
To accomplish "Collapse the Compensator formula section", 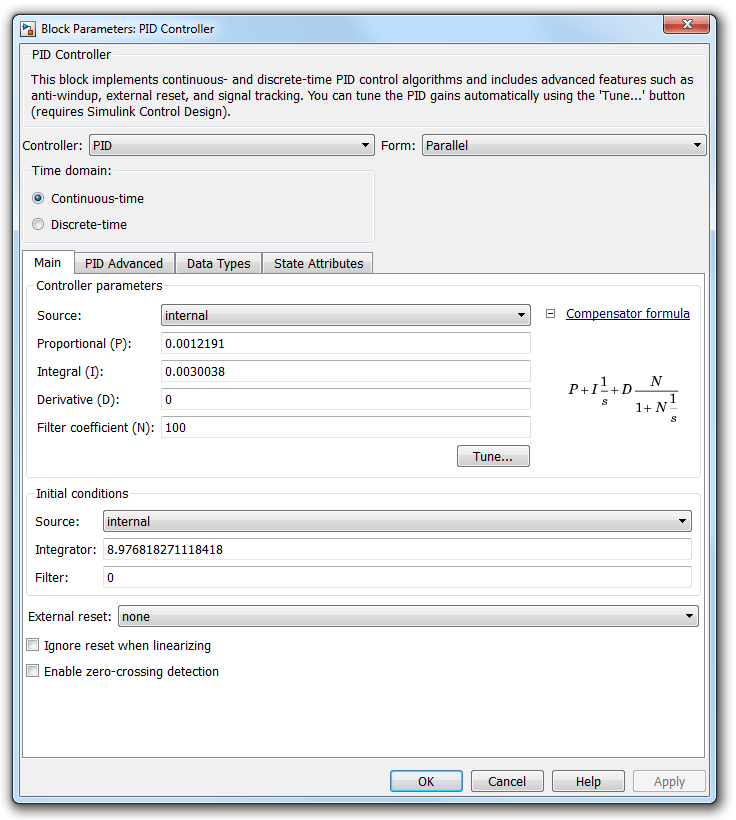I will (550, 314).
